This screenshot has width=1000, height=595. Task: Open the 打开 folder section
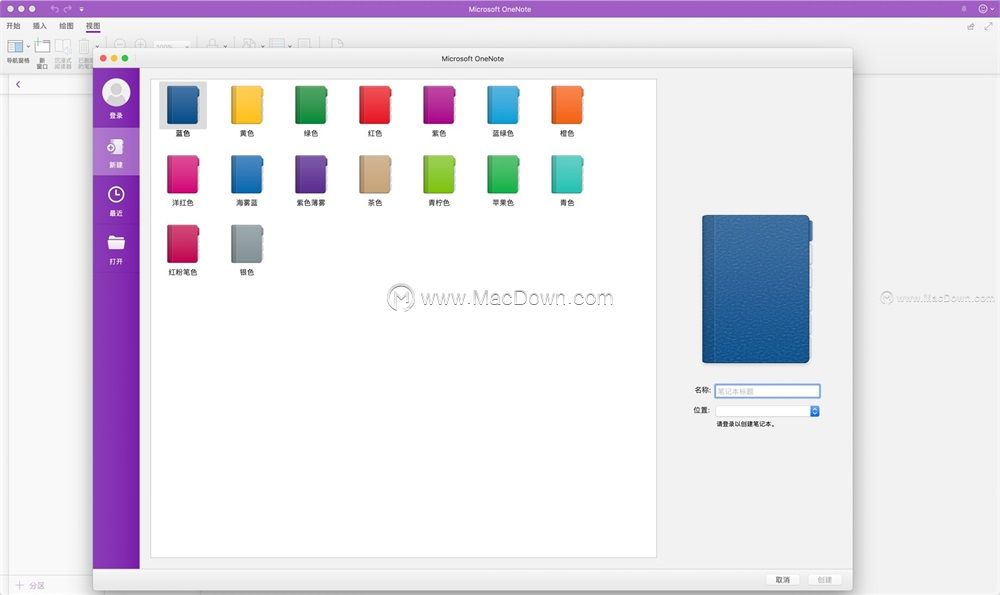point(116,249)
